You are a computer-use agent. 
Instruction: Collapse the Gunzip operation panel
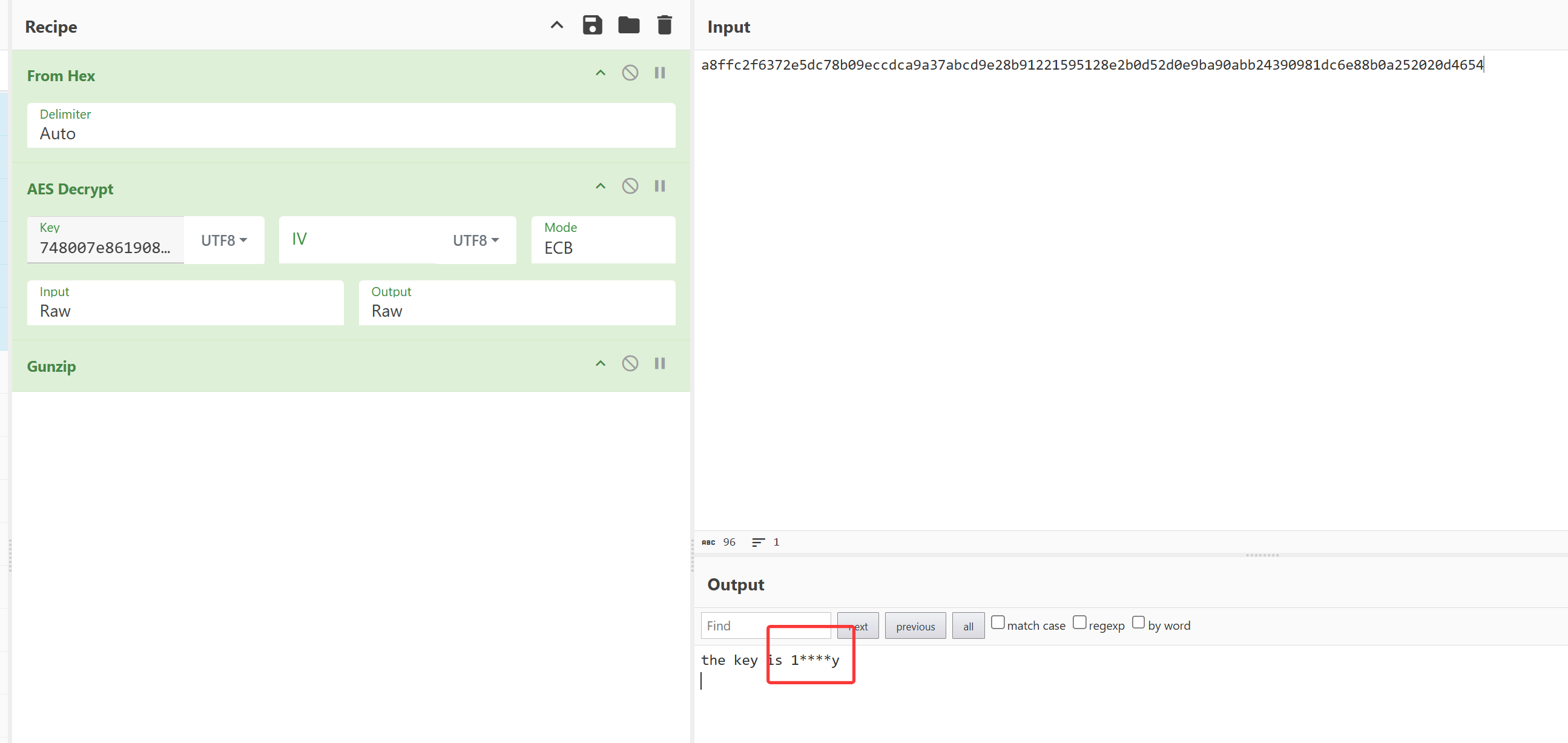tap(600, 363)
